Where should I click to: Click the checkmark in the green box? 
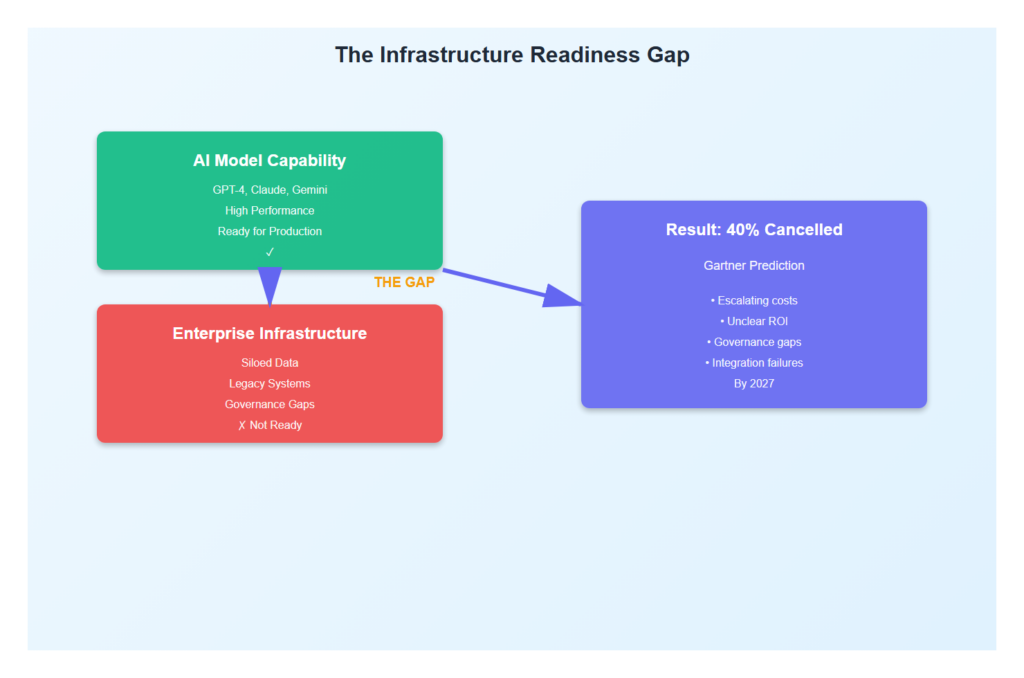pos(269,252)
